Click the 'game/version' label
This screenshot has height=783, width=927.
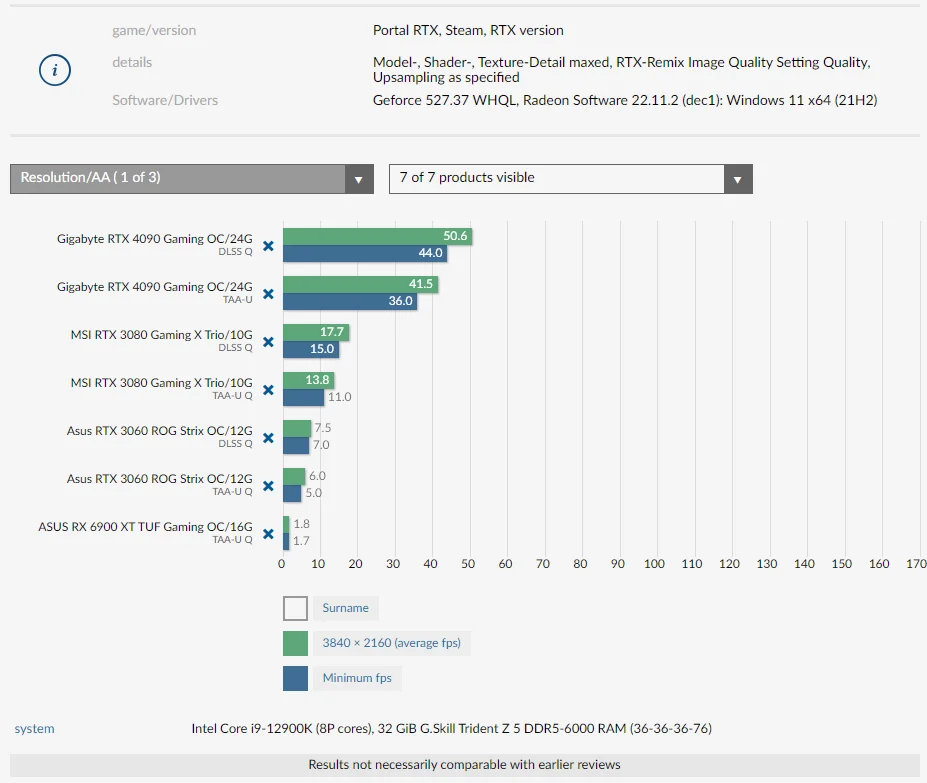(x=154, y=30)
